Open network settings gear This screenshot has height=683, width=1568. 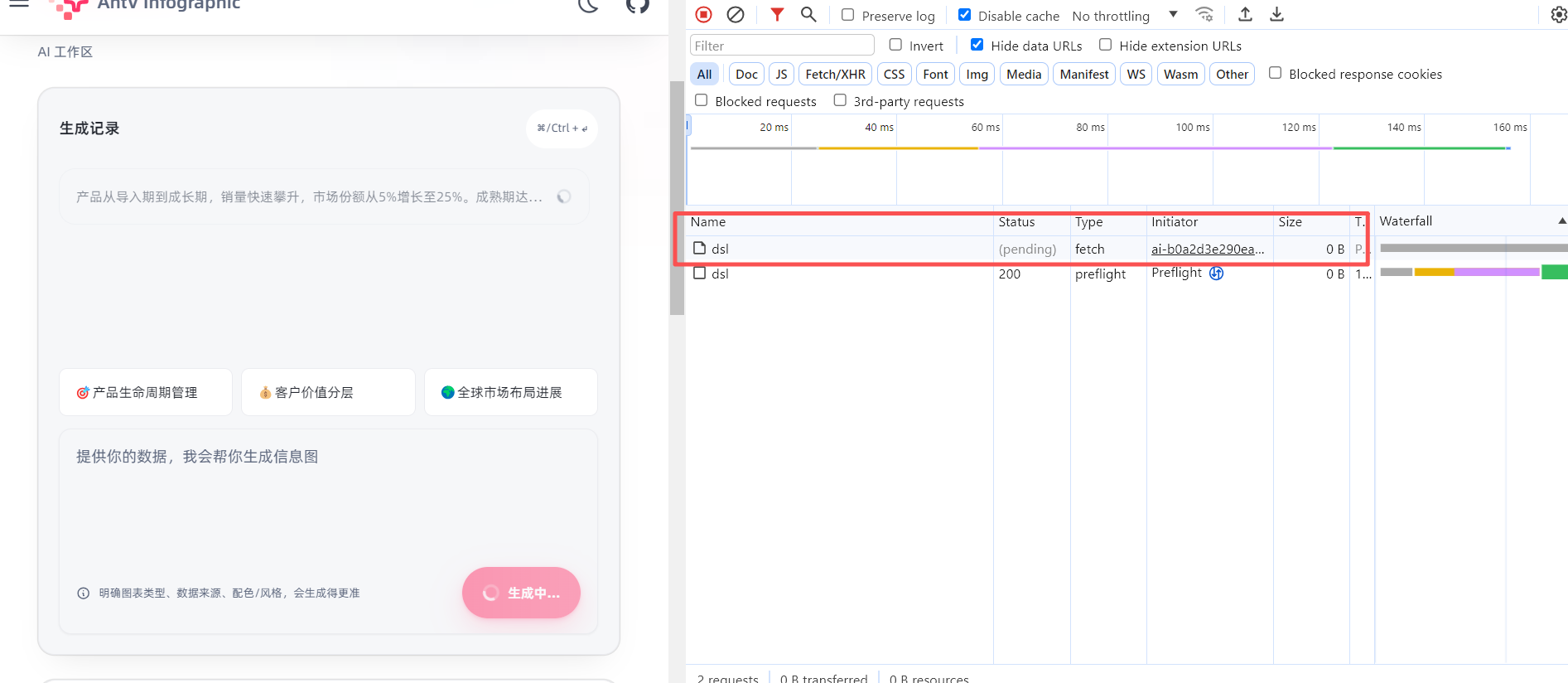click(1558, 15)
